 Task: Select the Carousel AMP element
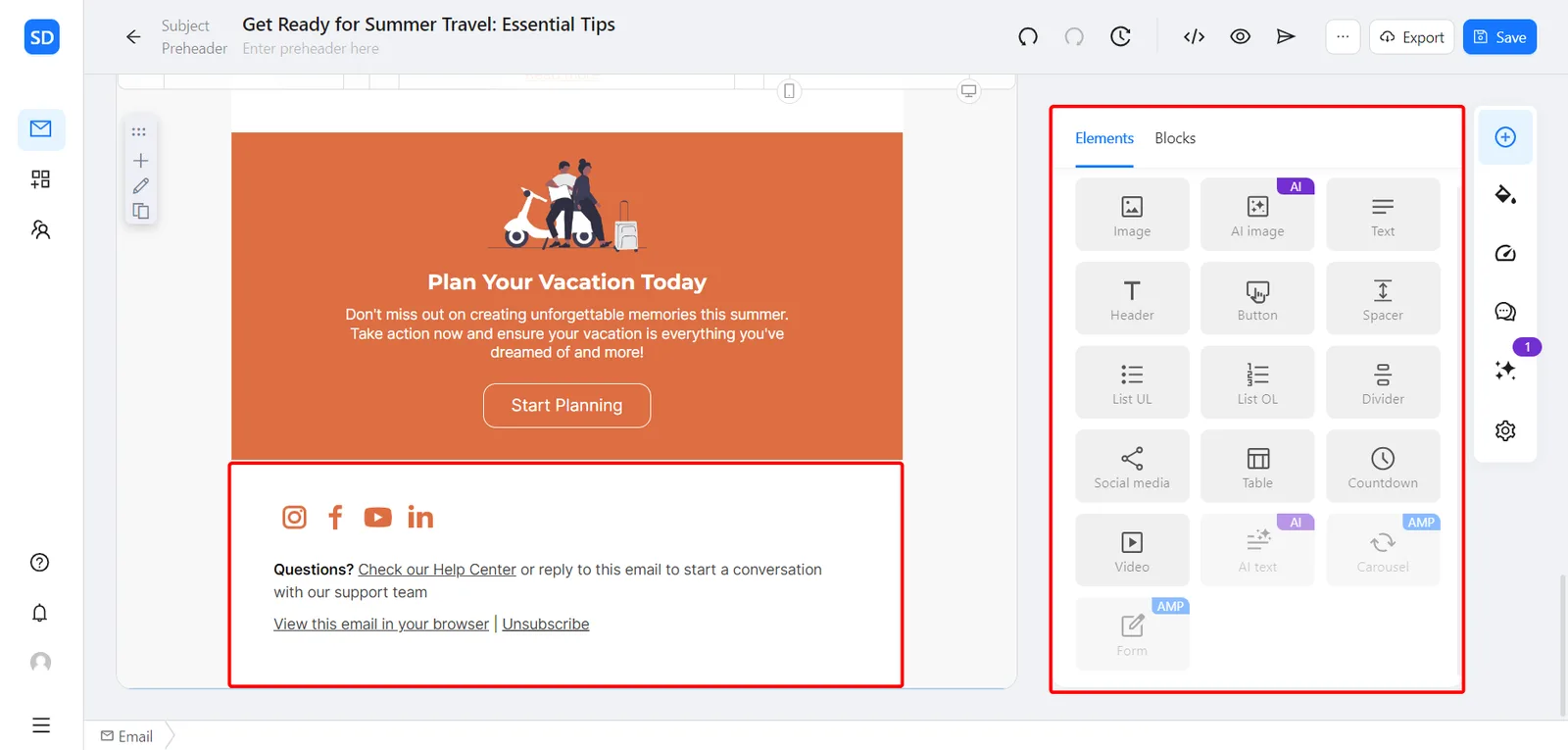pyautogui.click(x=1383, y=550)
